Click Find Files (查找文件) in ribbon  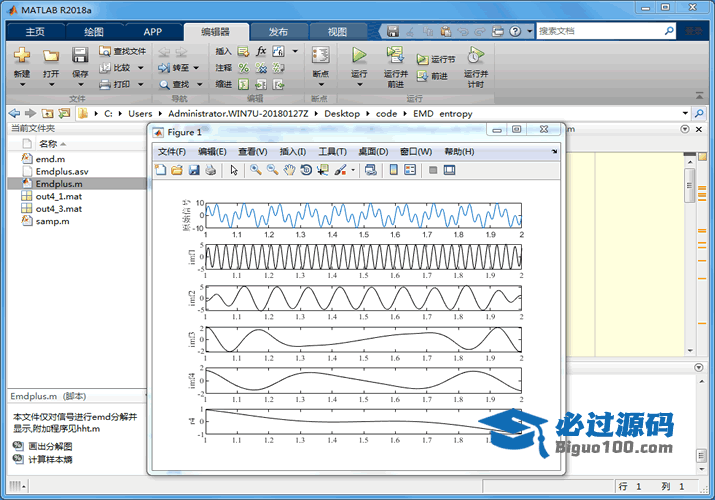pyautogui.click(x=123, y=51)
